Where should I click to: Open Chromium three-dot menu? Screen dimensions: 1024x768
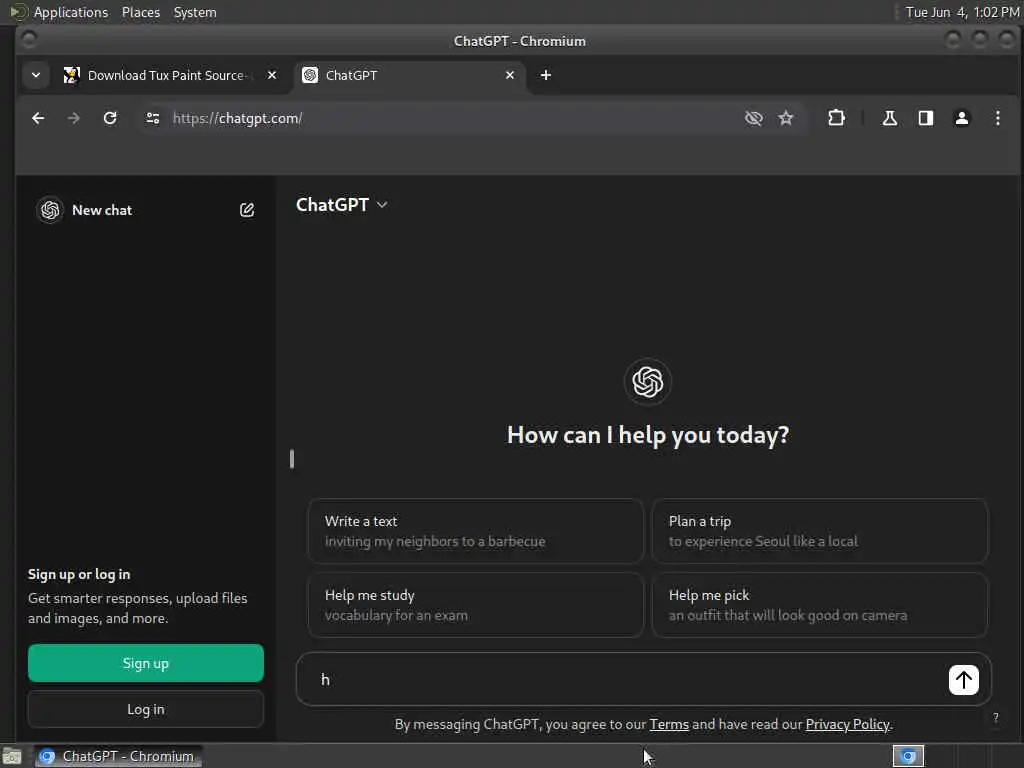tap(997, 118)
